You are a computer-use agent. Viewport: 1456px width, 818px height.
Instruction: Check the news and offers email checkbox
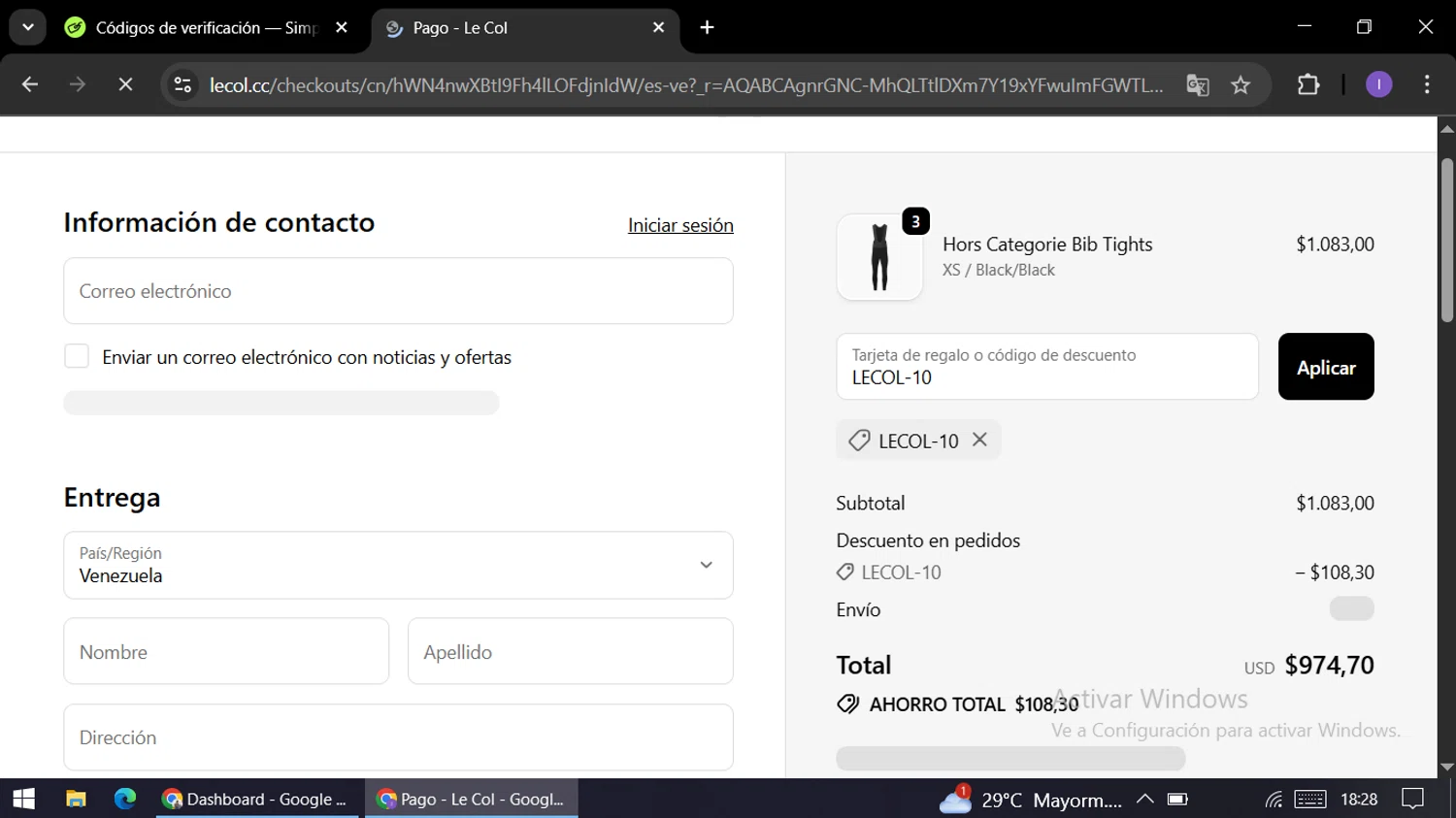77,356
